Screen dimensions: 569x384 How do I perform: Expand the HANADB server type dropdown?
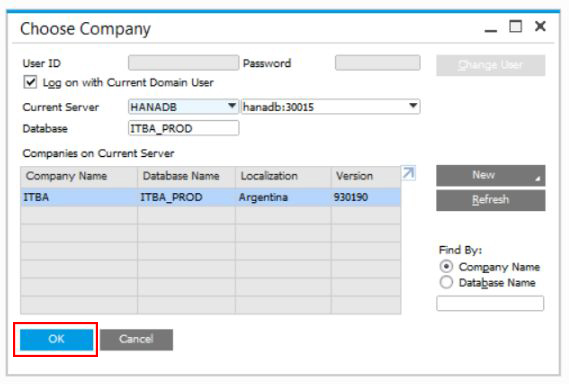click(x=232, y=106)
